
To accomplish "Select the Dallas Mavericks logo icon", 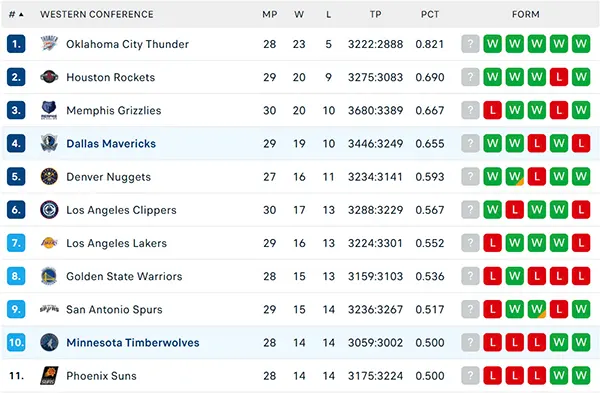I will point(49,144).
